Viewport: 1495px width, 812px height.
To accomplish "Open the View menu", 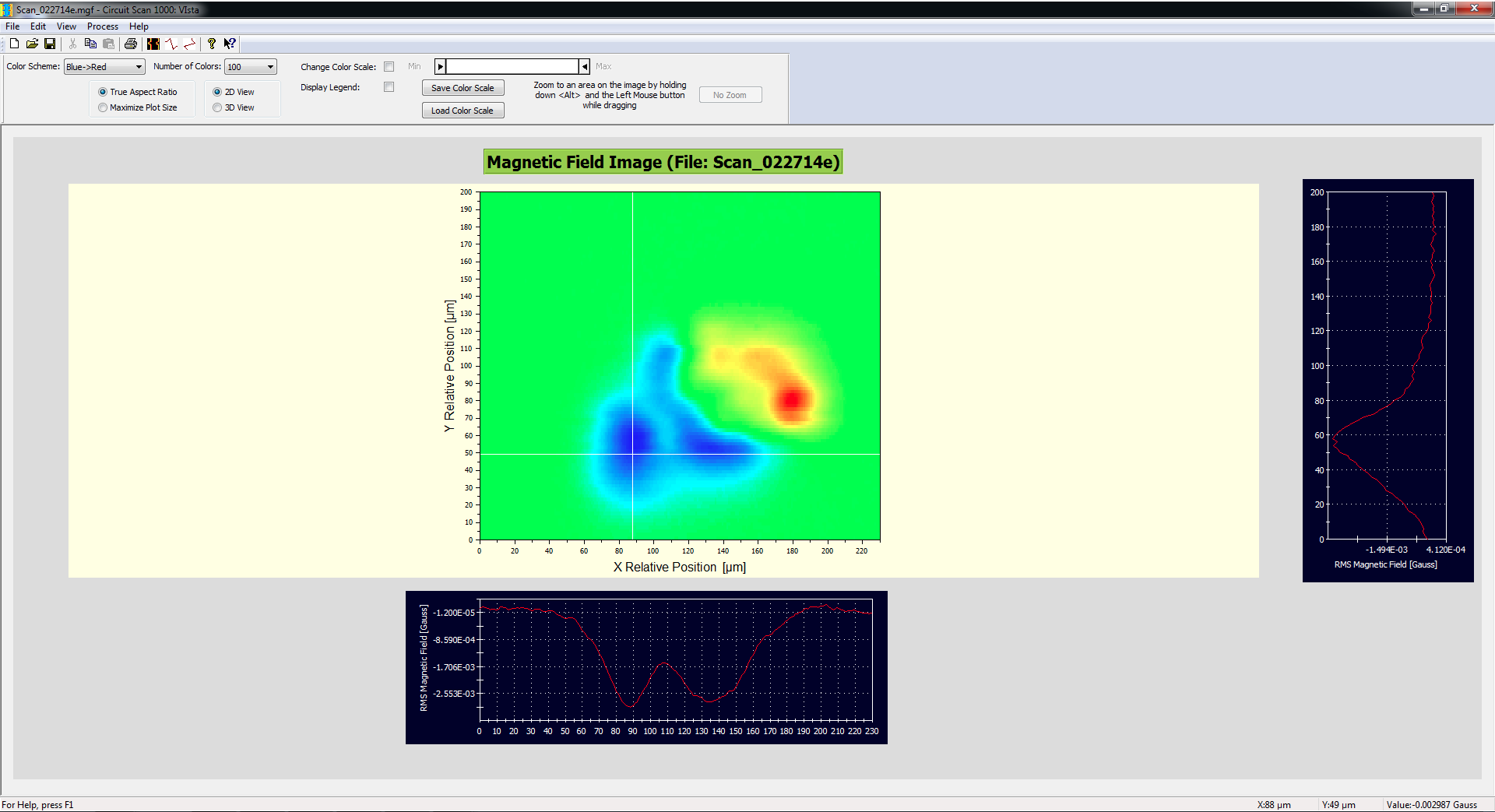I will [66, 26].
